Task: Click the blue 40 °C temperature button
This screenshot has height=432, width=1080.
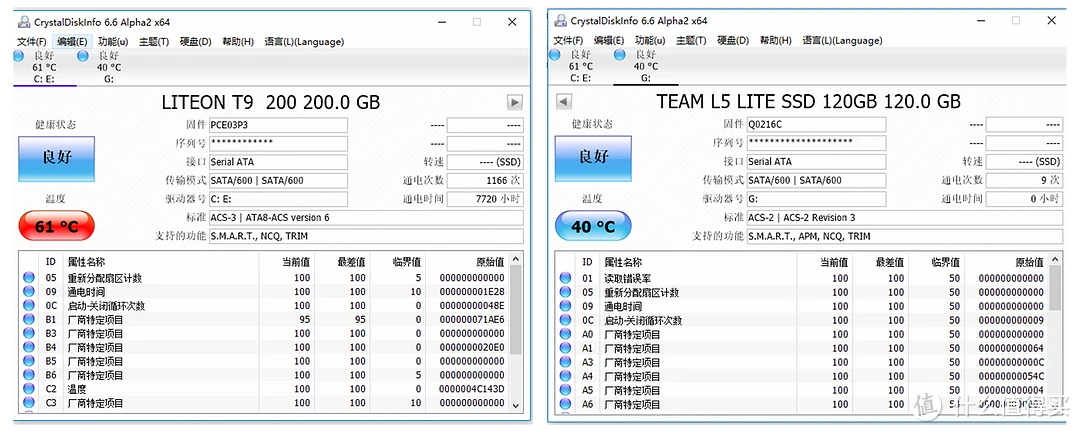Action: click(593, 226)
